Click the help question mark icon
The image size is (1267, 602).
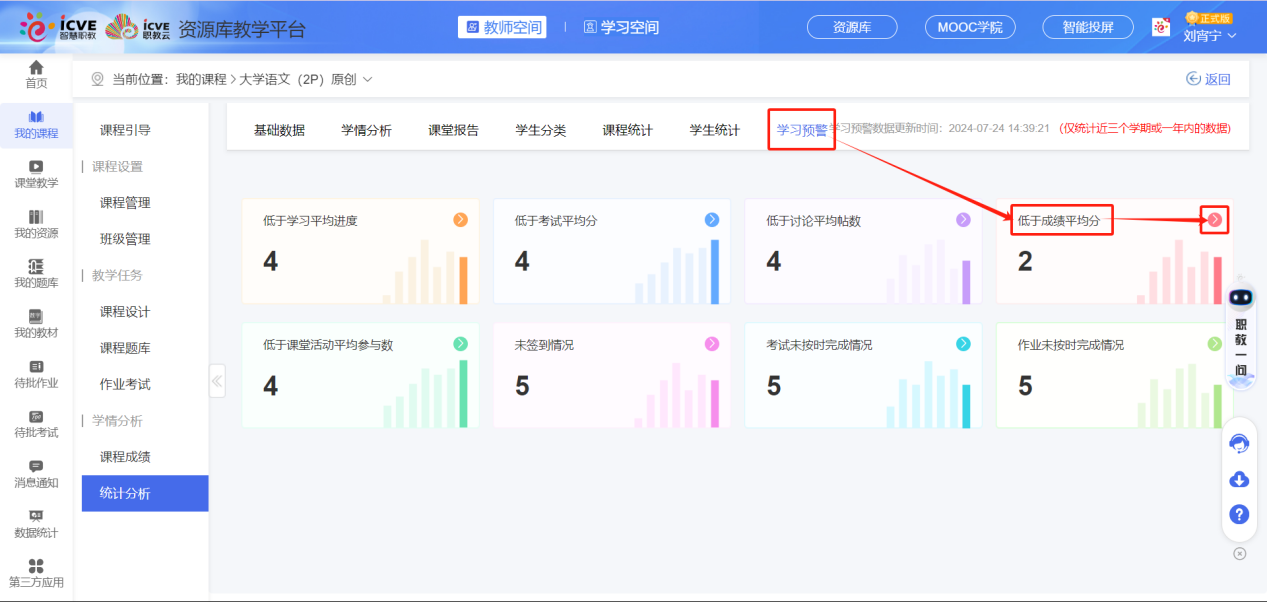[1239, 514]
